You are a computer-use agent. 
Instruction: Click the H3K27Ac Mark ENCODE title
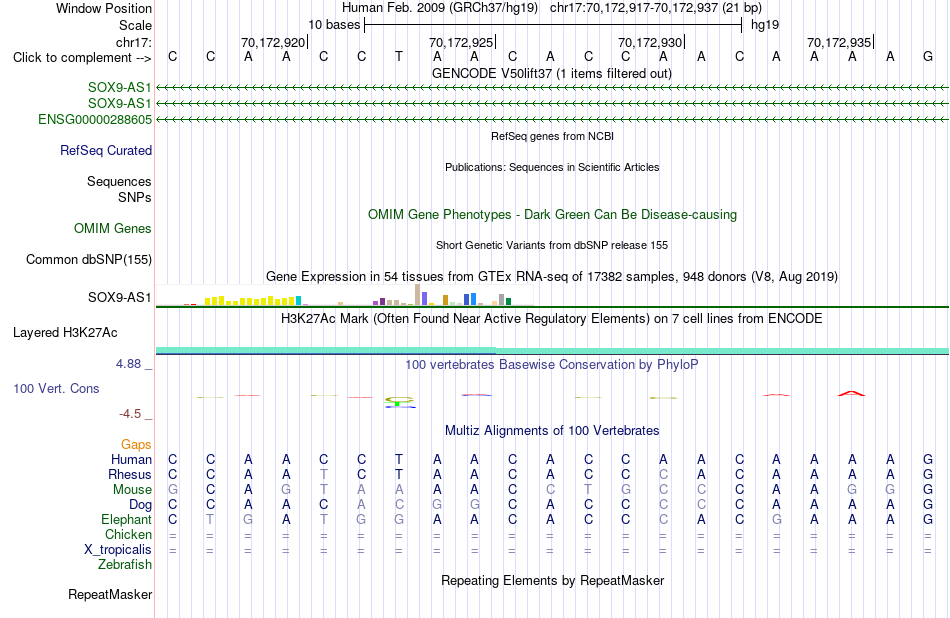[552, 319]
